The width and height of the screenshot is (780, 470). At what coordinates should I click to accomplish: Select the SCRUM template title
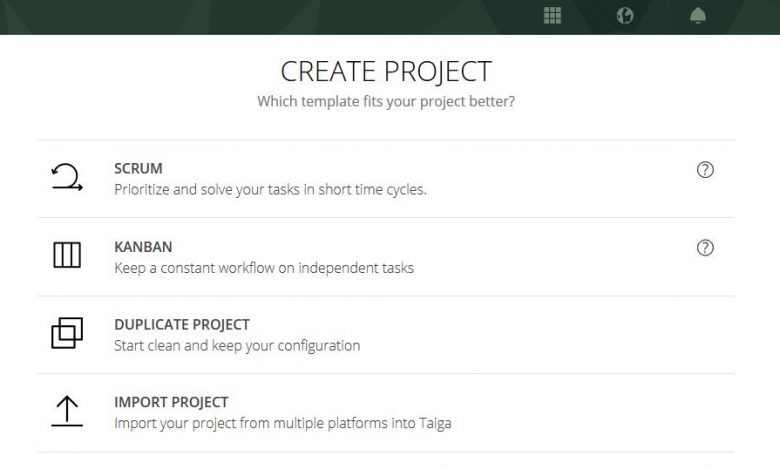[138, 169]
